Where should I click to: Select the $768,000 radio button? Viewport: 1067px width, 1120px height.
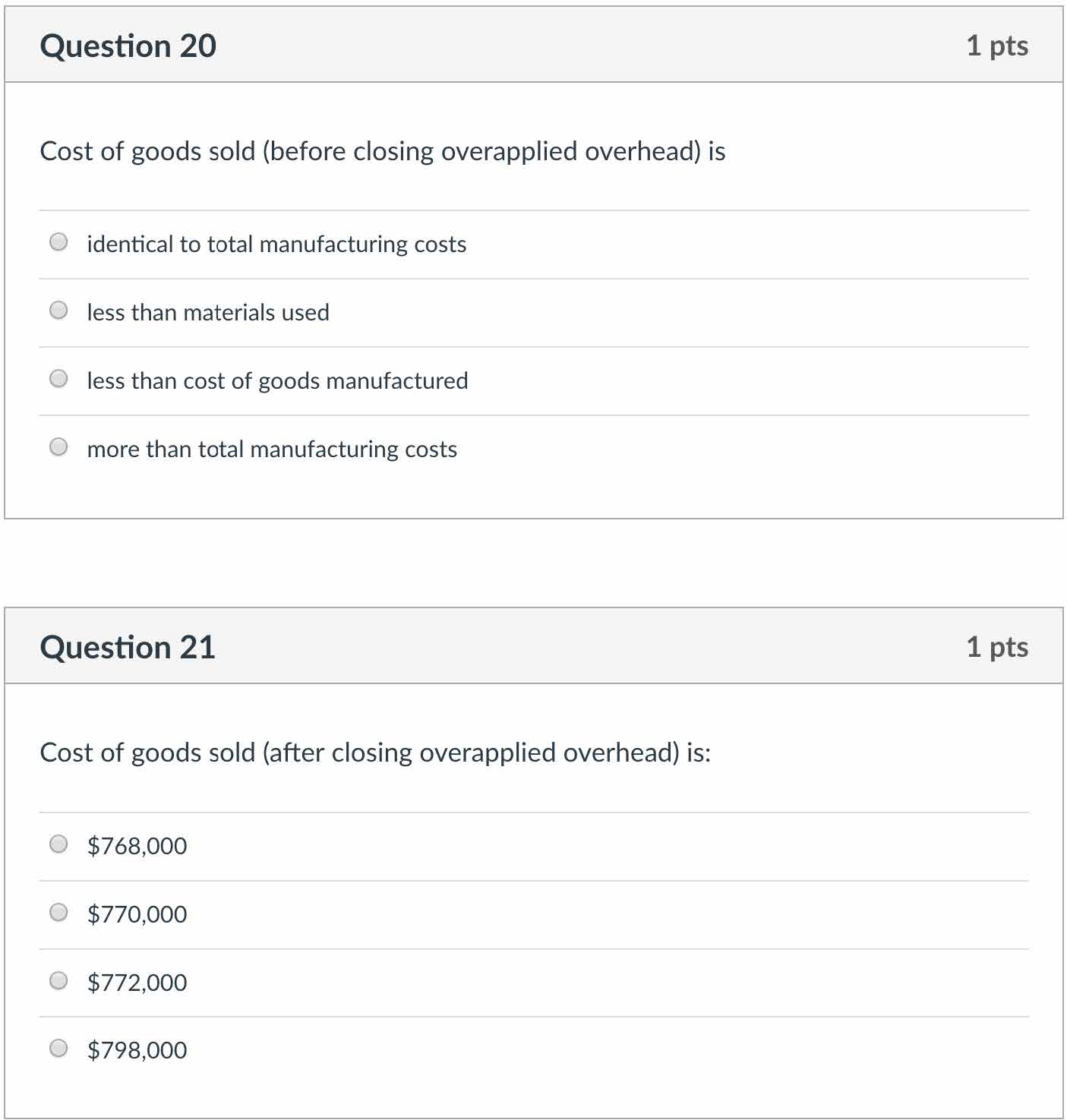[x=58, y=844]
